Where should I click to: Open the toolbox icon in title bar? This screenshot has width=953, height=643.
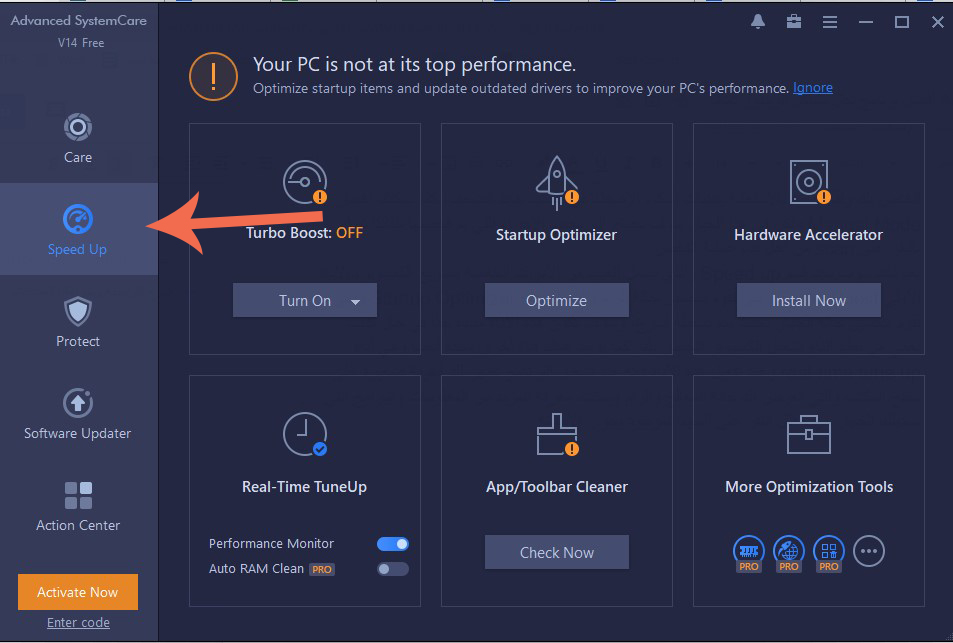tap(793, 21)
